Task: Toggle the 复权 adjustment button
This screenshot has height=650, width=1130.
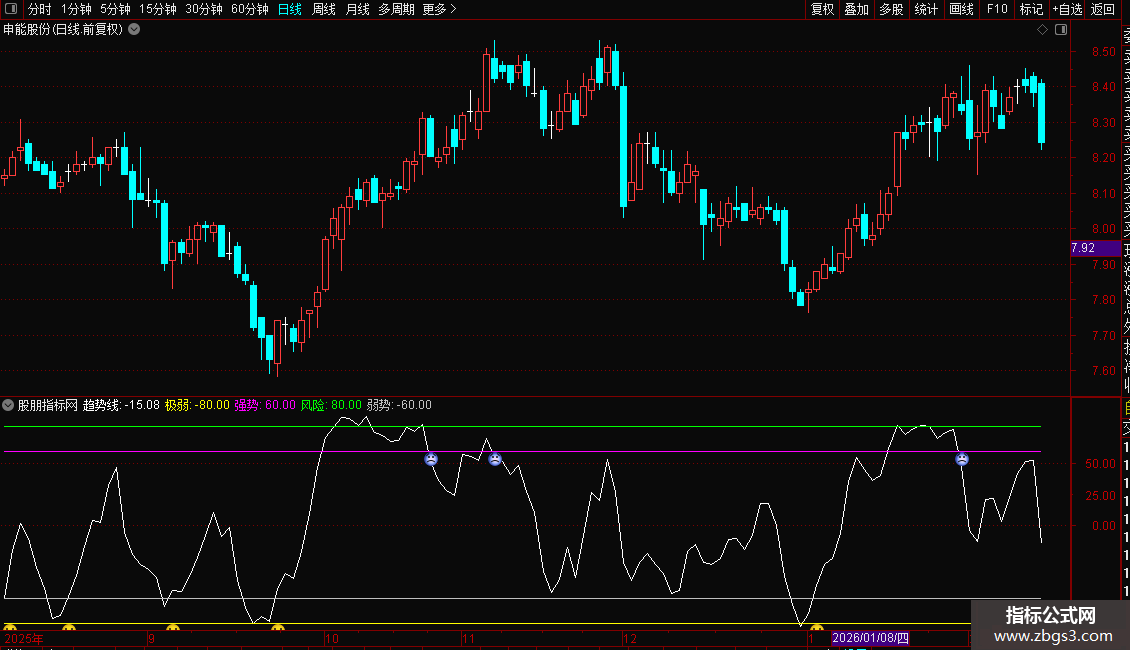Action: click(x=822, y=9)
